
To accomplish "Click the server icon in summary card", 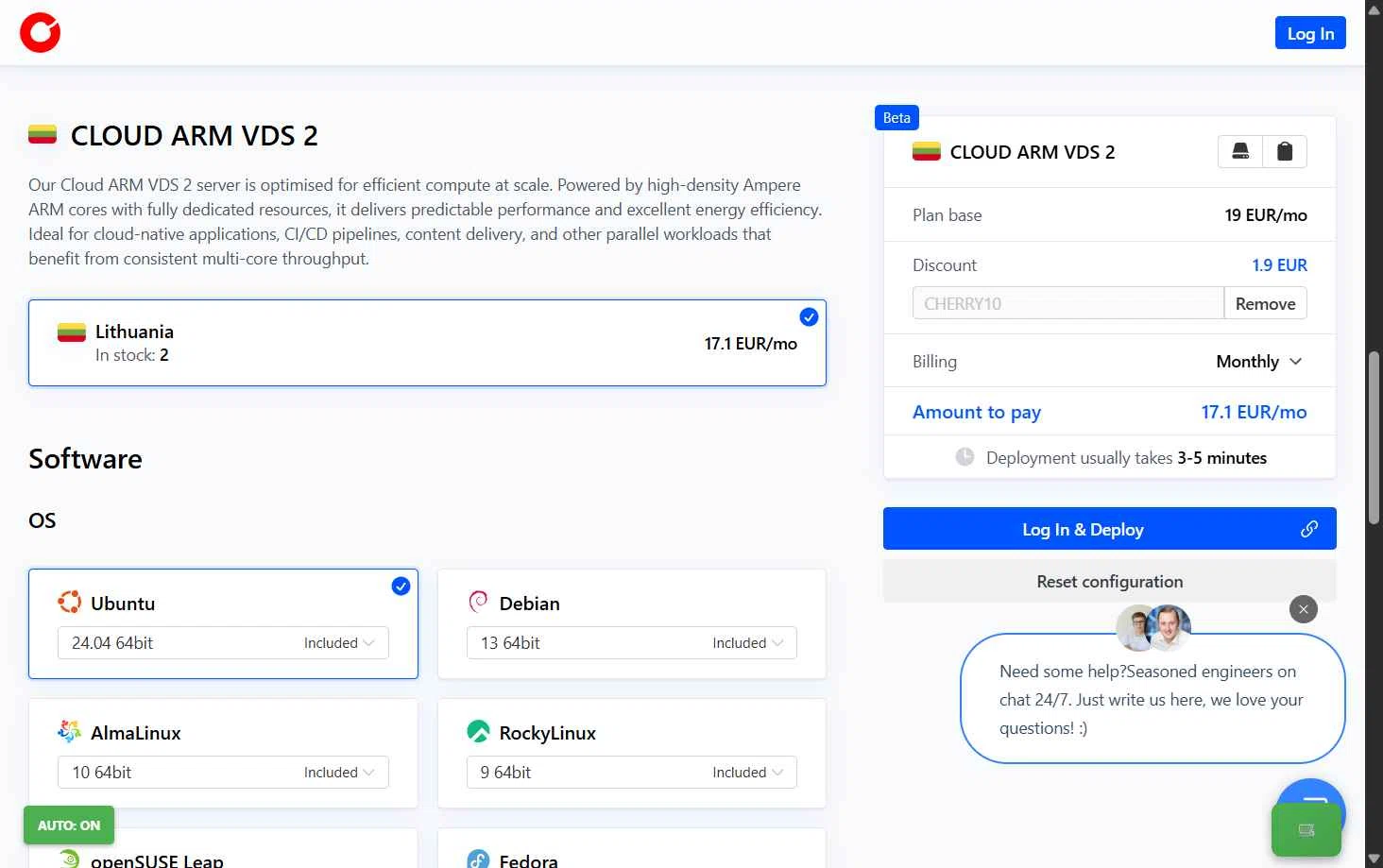I will 1240,151.
